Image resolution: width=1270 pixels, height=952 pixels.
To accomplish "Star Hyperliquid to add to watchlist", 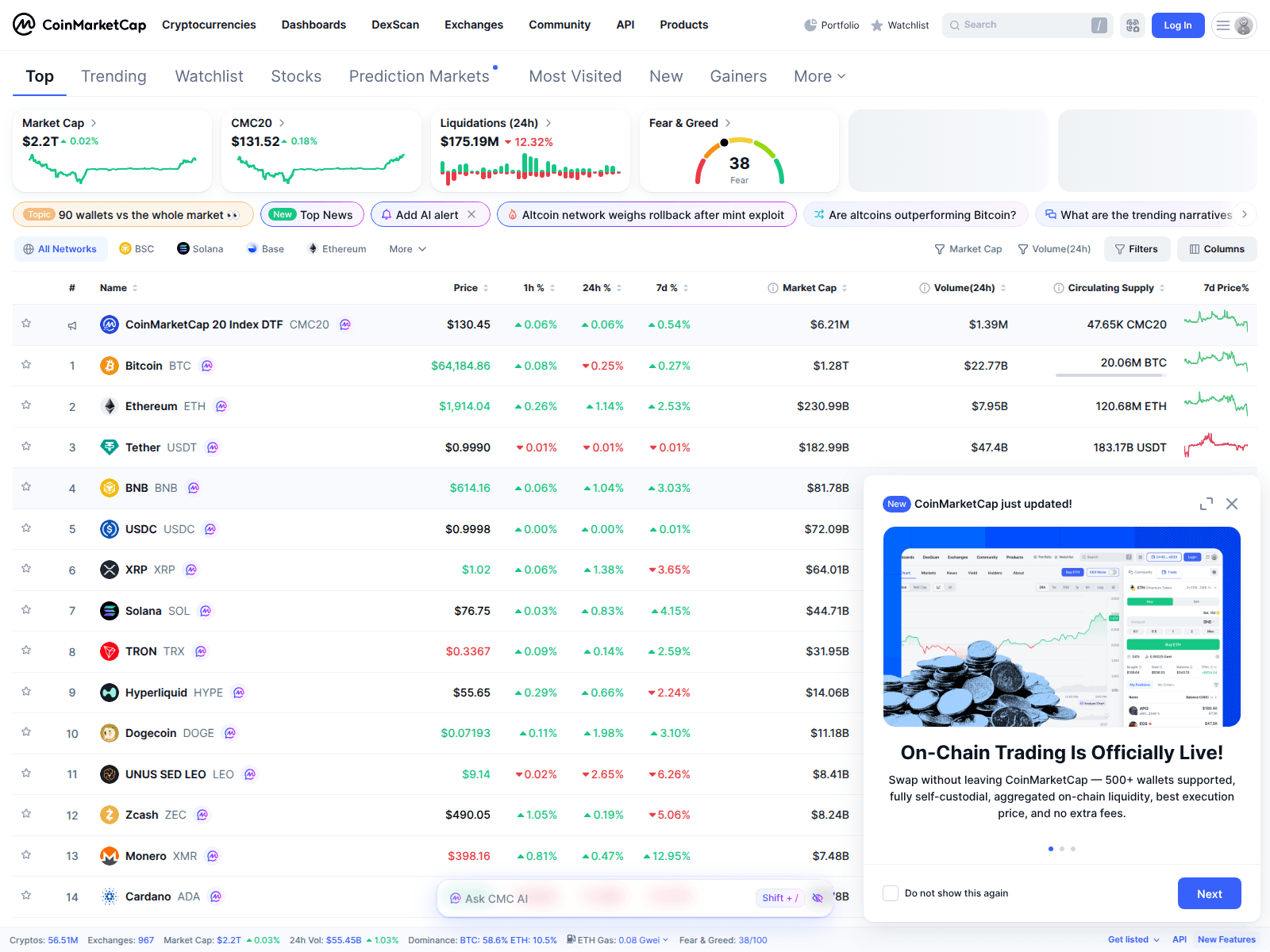I will (x=26, y=692).
